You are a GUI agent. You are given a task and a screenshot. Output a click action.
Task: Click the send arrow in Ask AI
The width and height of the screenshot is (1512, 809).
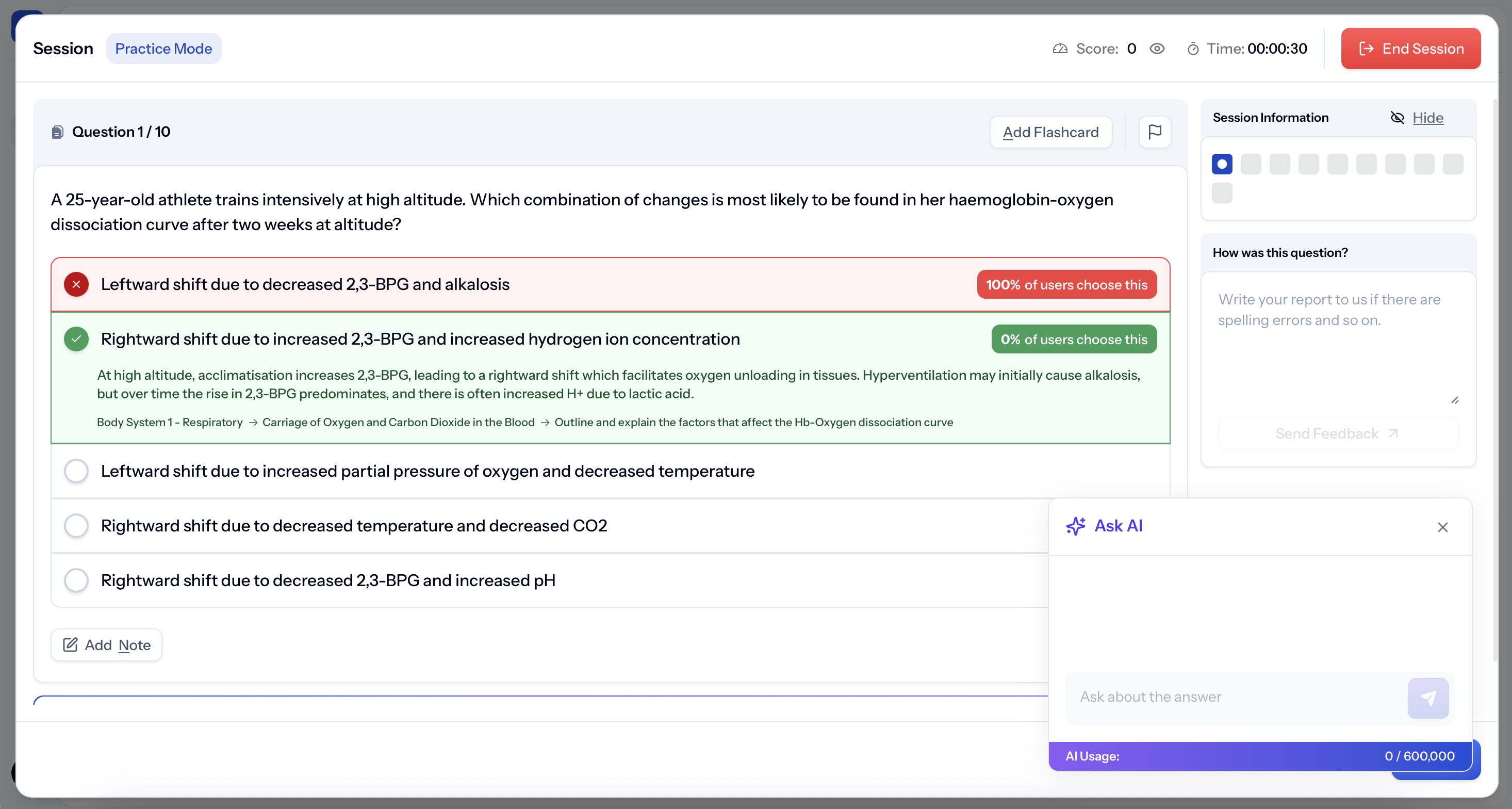pyautogui.click(x=1427, y=698)
